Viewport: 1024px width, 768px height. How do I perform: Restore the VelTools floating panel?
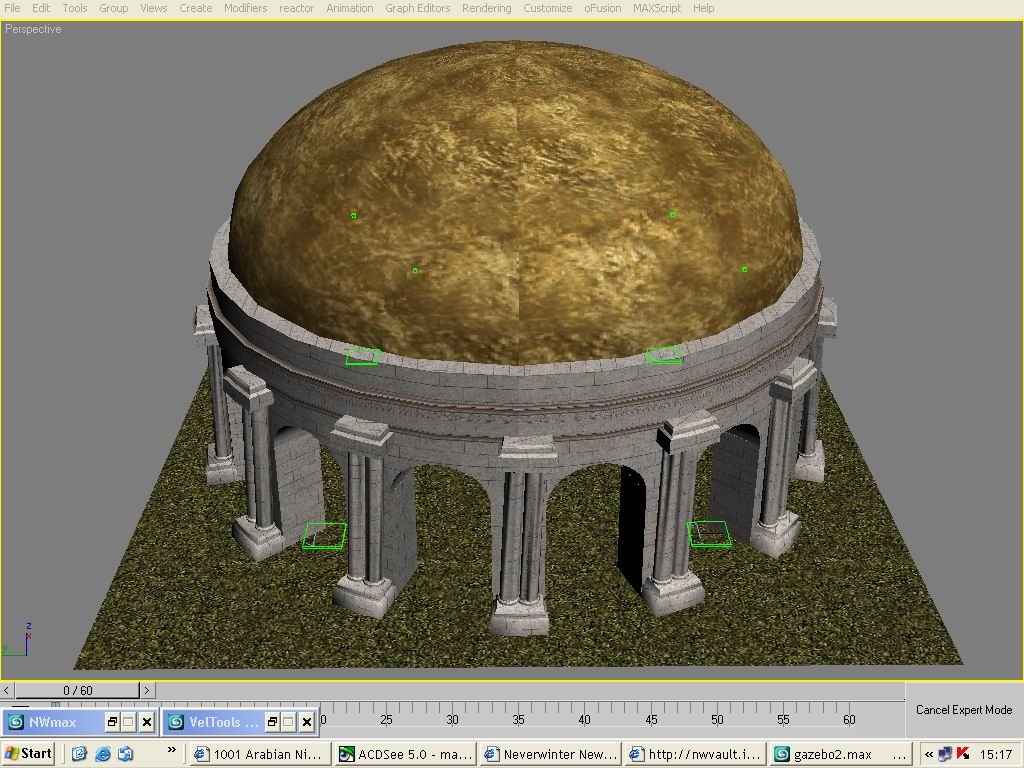(x=271, y=721)
